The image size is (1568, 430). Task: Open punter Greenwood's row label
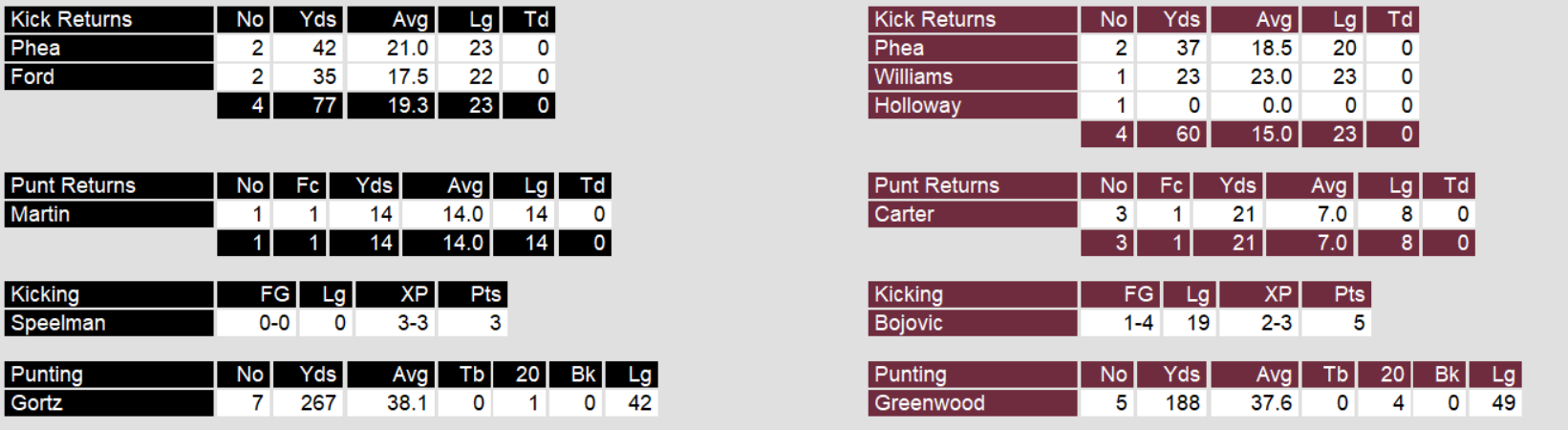973,403
